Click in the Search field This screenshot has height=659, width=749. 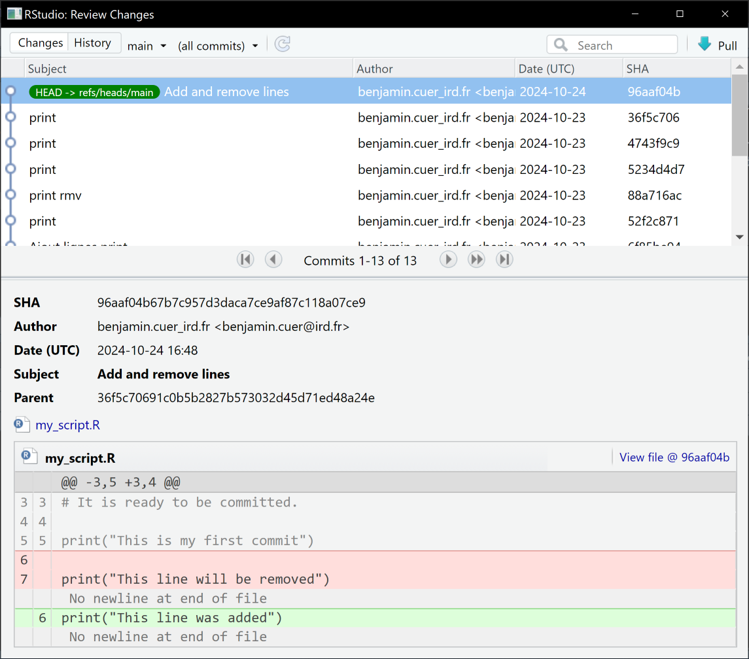pyautogui.click(x=622, y=45)
